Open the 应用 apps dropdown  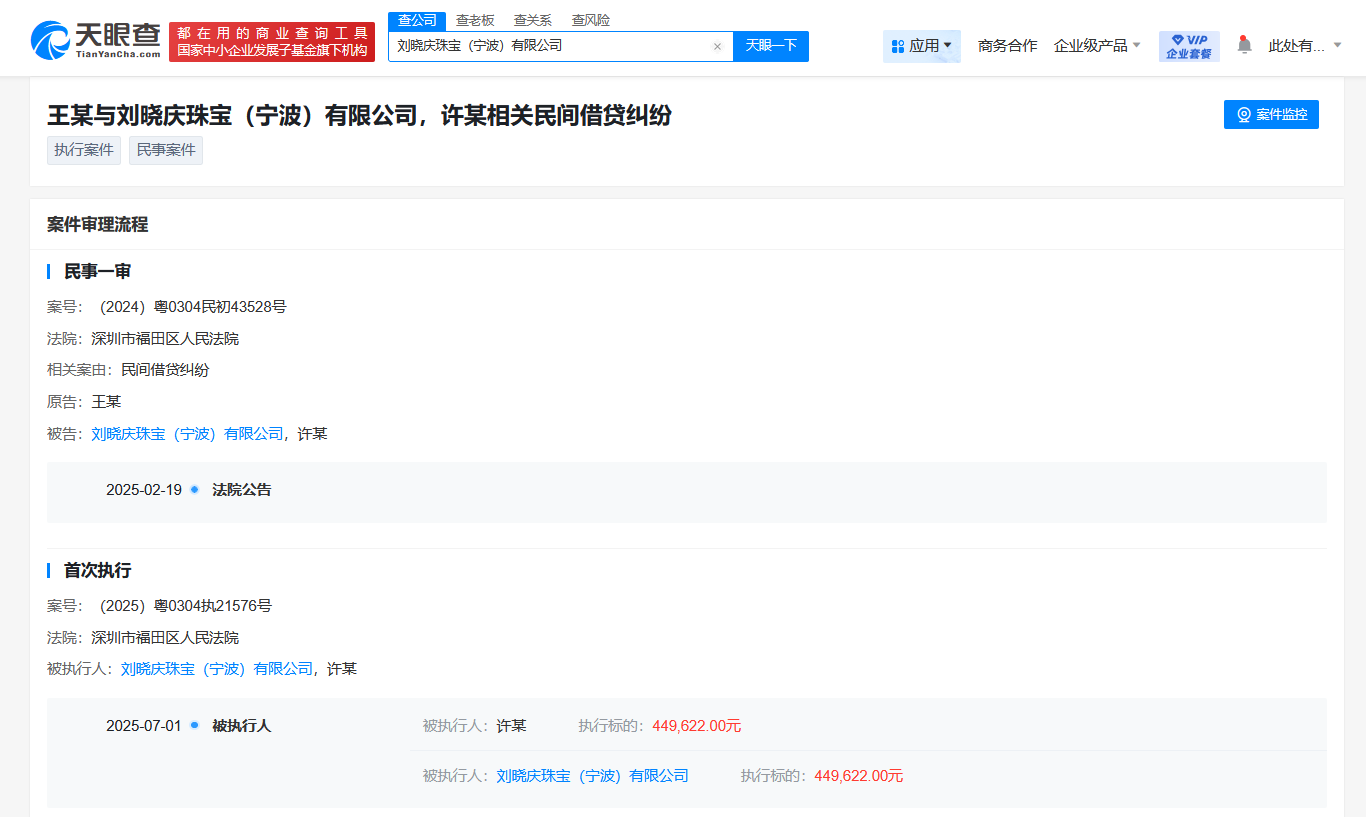click(921, 46)
